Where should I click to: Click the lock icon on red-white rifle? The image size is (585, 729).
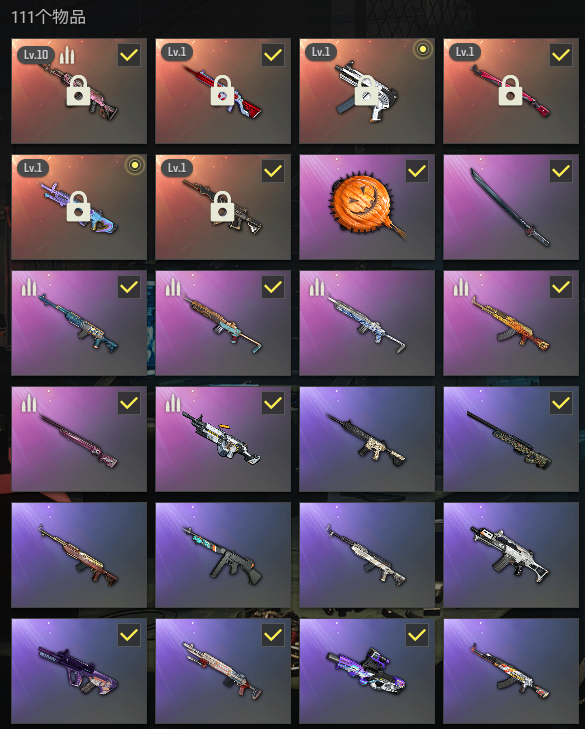[222, 91]
